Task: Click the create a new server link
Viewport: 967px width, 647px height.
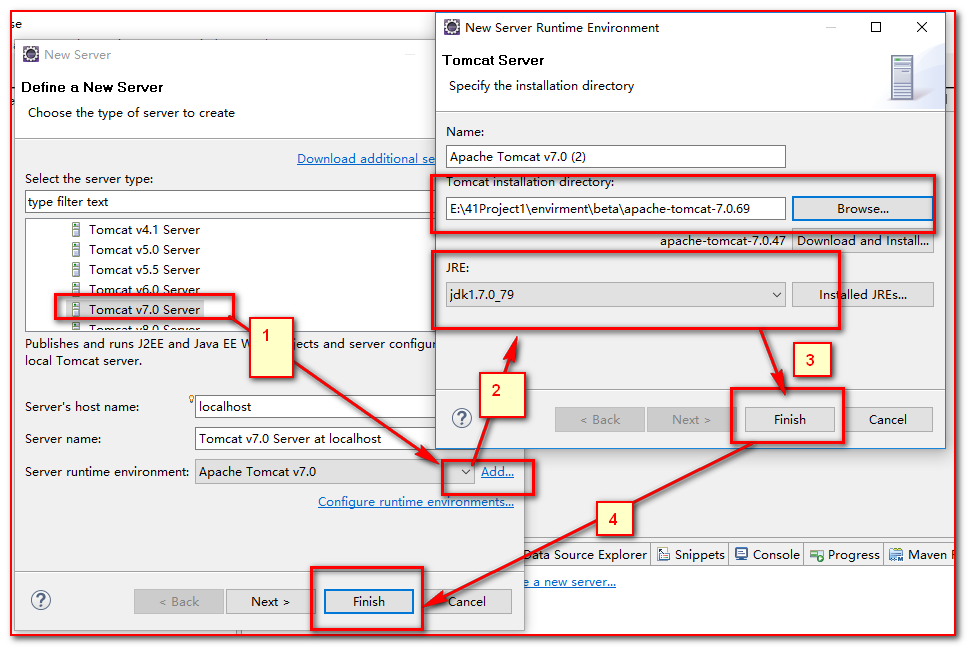Action: [x=570, y=582]
